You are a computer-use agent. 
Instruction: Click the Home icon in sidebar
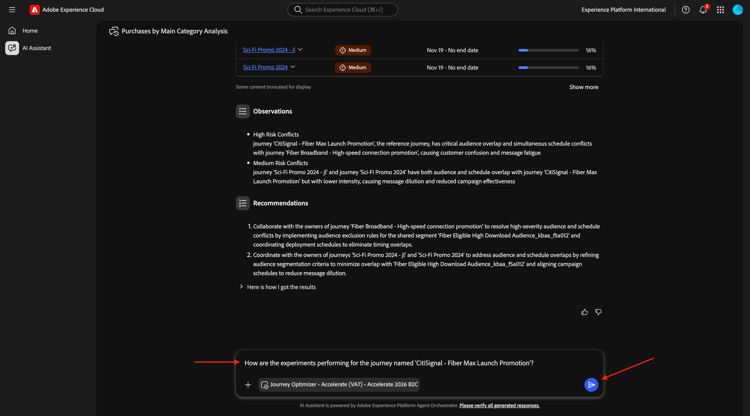tap(12, 31)
